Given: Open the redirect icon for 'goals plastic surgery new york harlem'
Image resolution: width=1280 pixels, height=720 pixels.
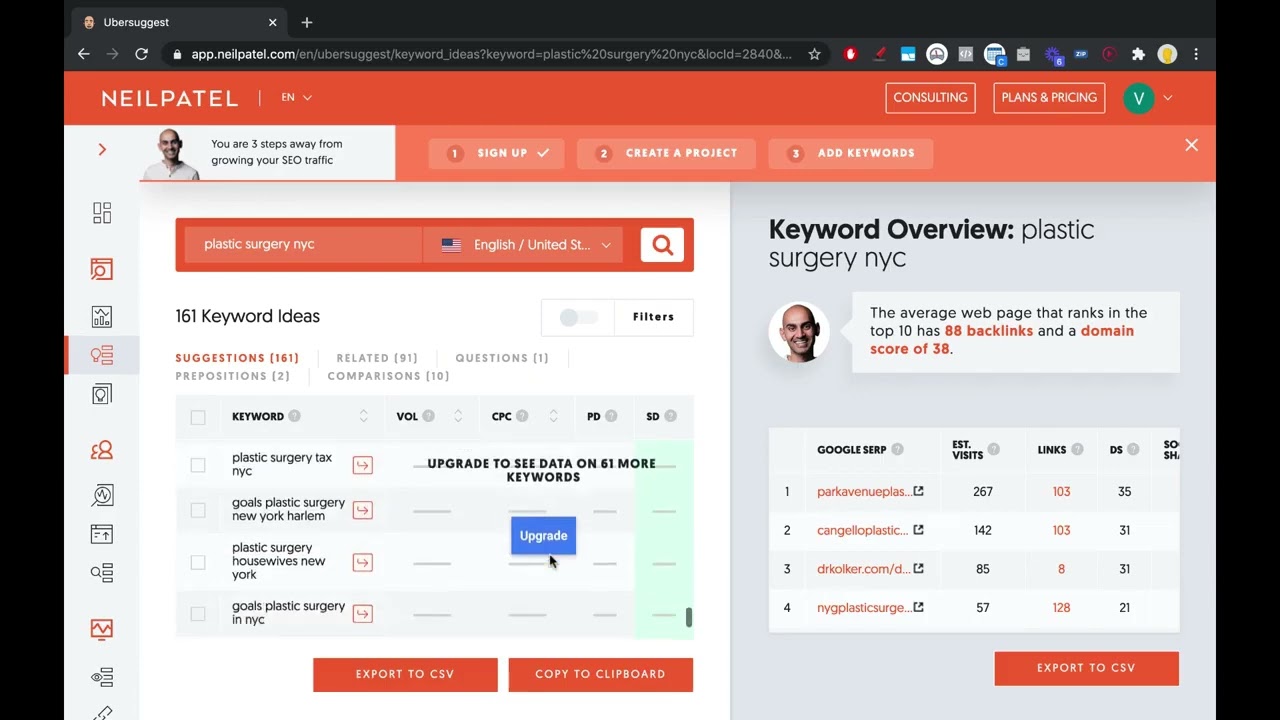Looking at the screenshot, I should [362, 510].
